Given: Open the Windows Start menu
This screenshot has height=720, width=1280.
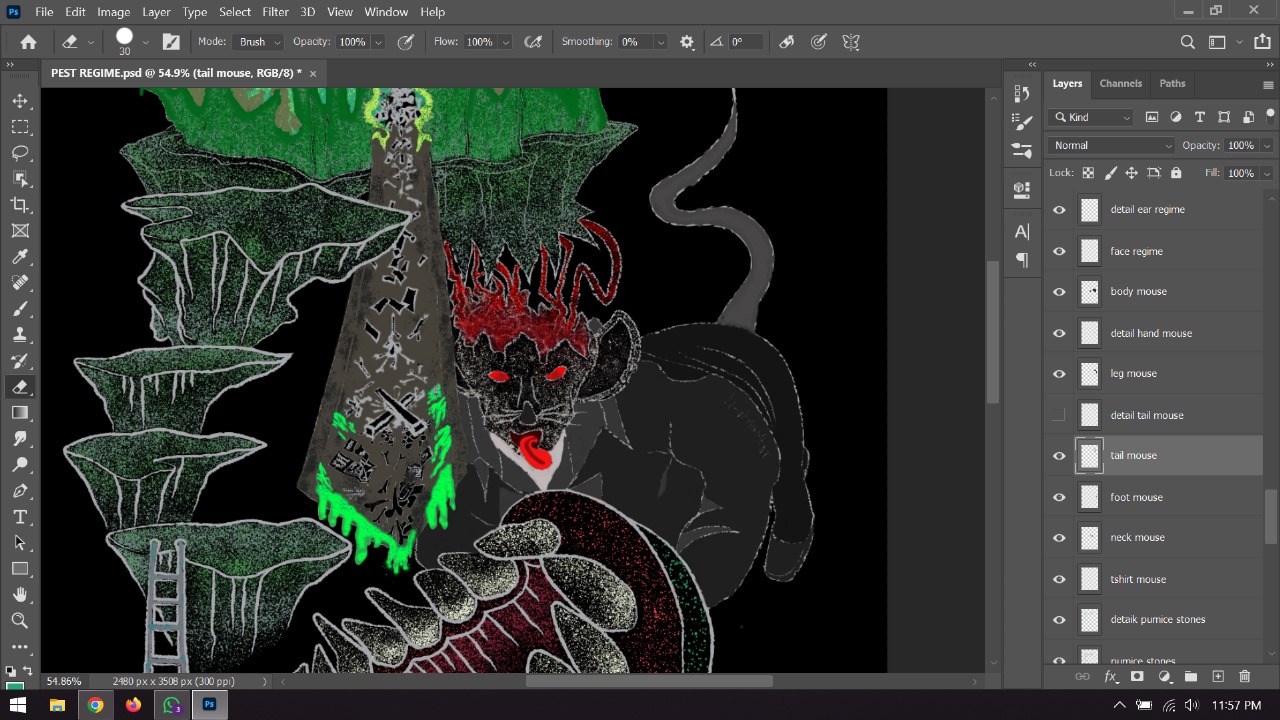Looking at the screenshot, I should pos(18,705).
